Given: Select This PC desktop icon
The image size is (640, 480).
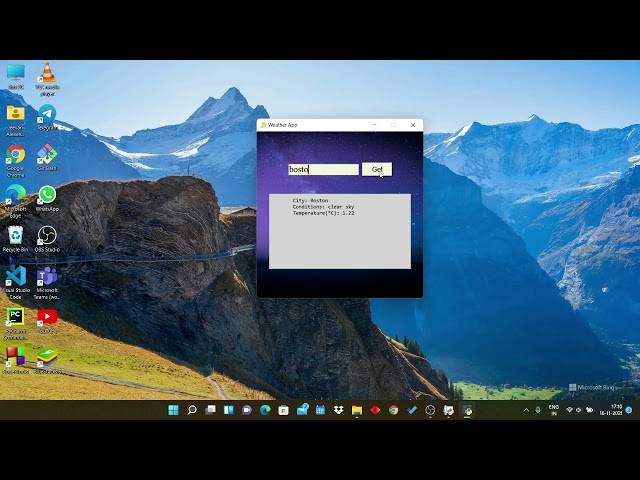Looking at the screenshot, I should [16, 77].
